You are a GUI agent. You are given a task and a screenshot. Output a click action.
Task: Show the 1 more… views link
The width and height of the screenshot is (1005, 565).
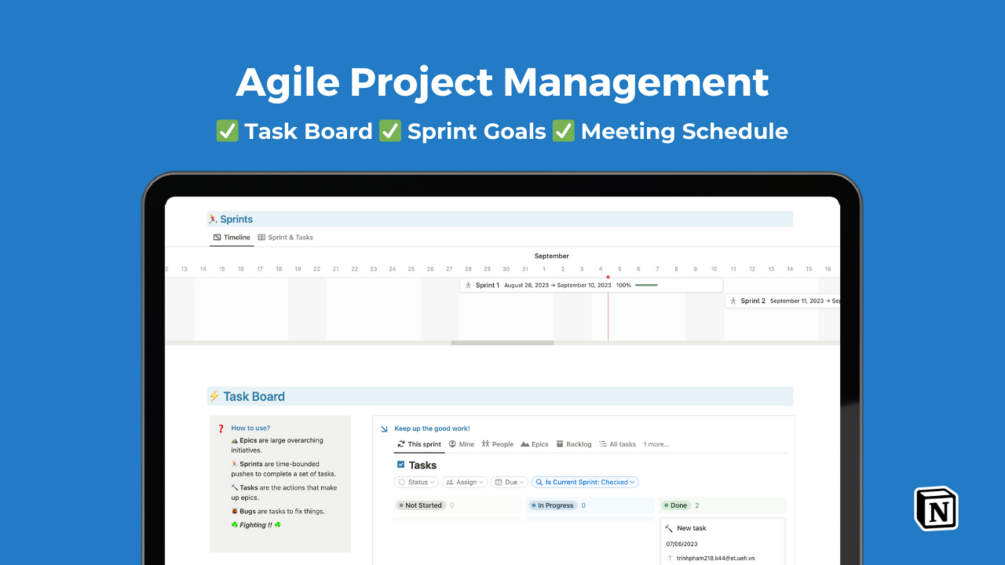[656, 444]
